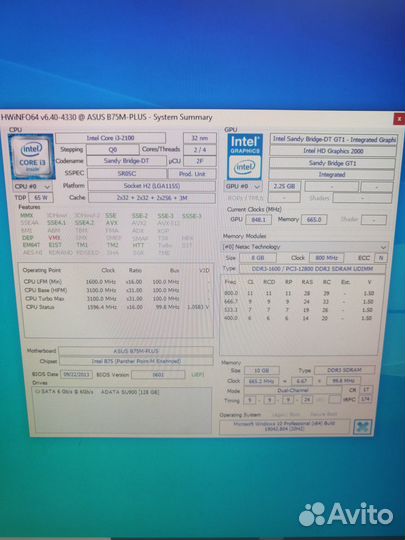Click the 2.25 GB GPU memory field
Screen dimensions: 405x540
(x=284, y=186)
